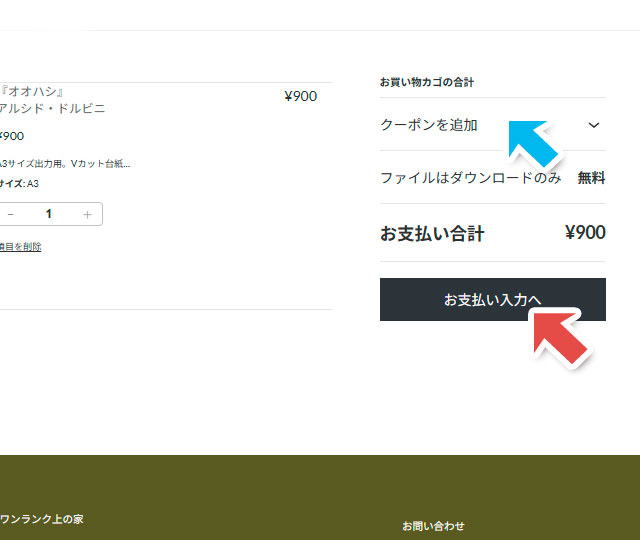Open the 『オオハシ』アルシド・ドルビニ product link
This screenshot has width=640, height=540.
coord(52,100)
